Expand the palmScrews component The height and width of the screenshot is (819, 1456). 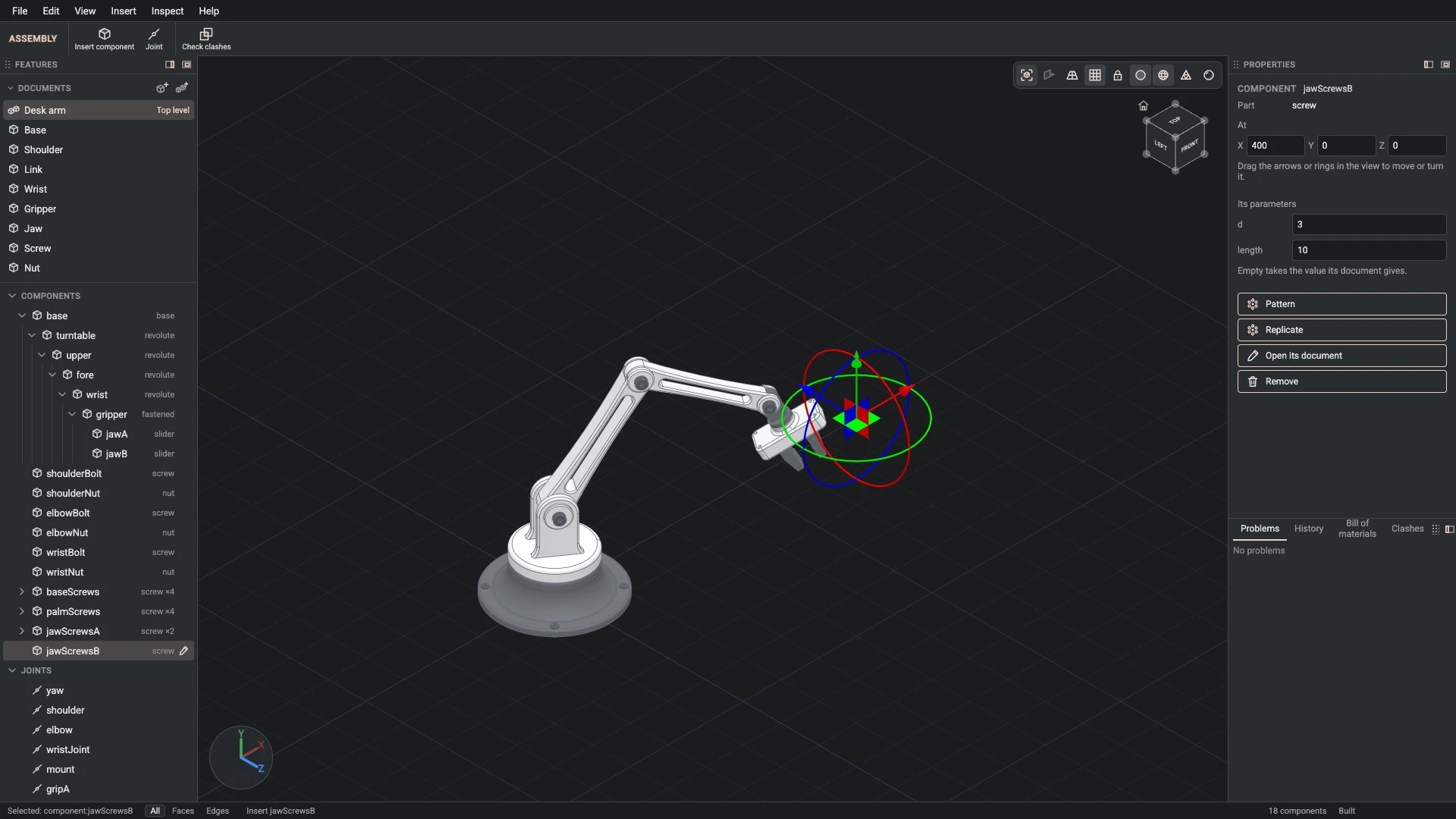pyautogui.click(x=22, y=611)
